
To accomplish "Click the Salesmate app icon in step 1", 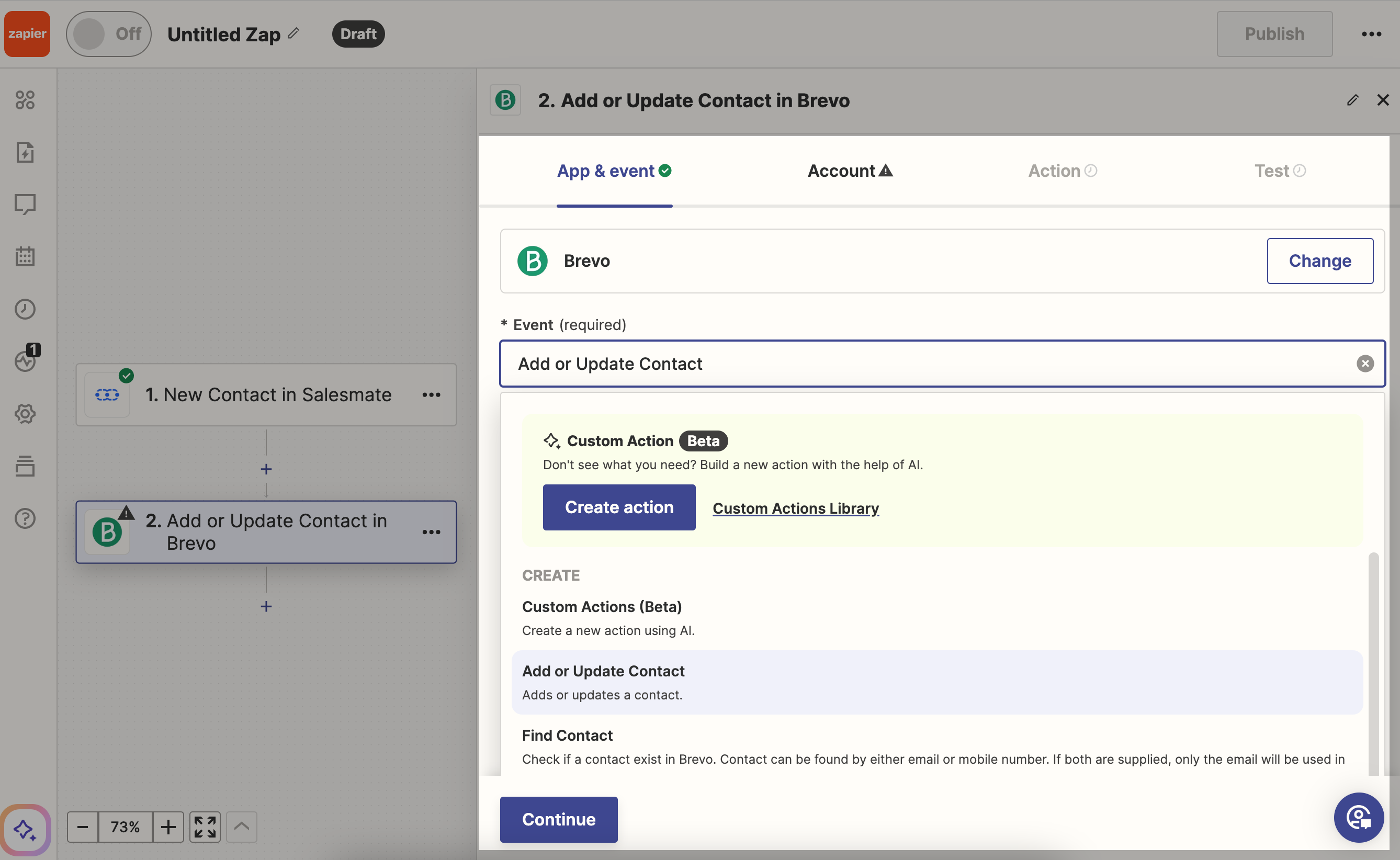I will (x=107, y=395).
